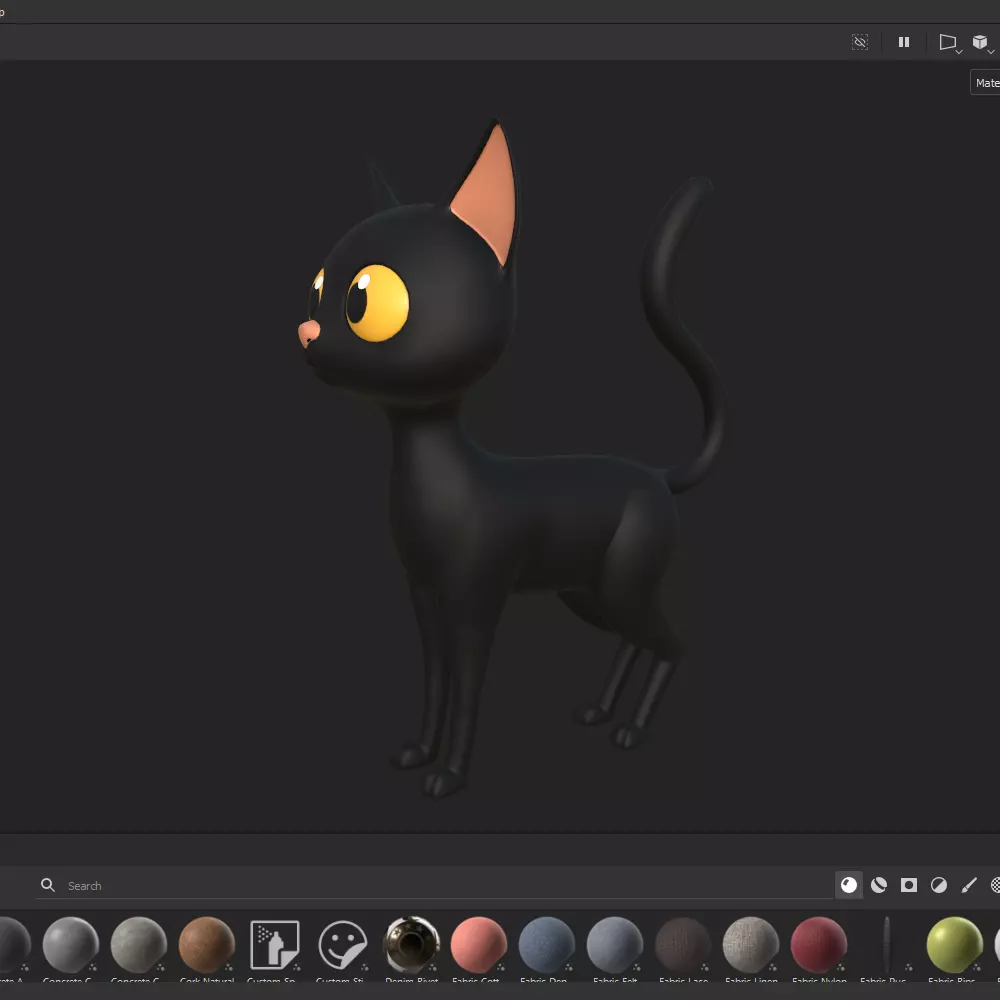Click the magnifier search icon
1000x1000 pixels.
point(48,885)
